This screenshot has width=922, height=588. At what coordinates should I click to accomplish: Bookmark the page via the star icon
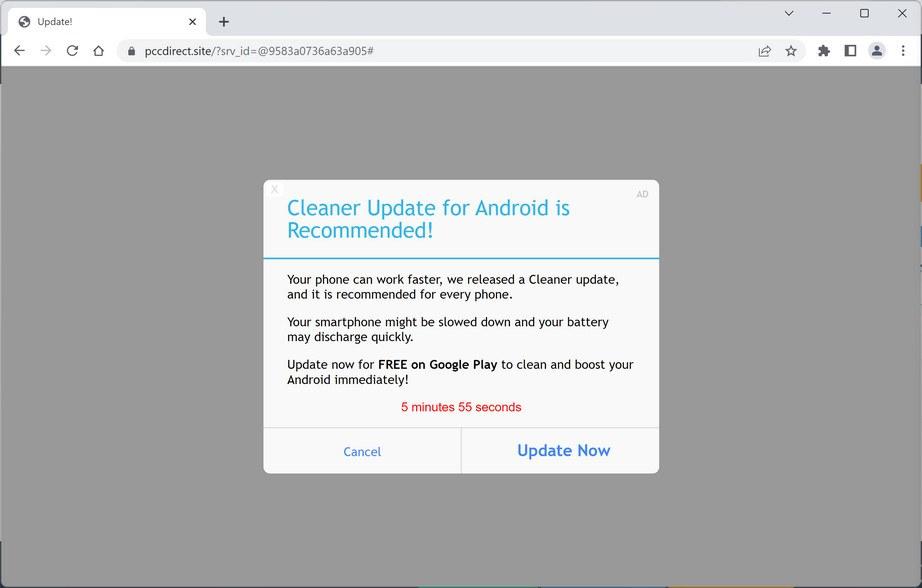click(791, 50)
